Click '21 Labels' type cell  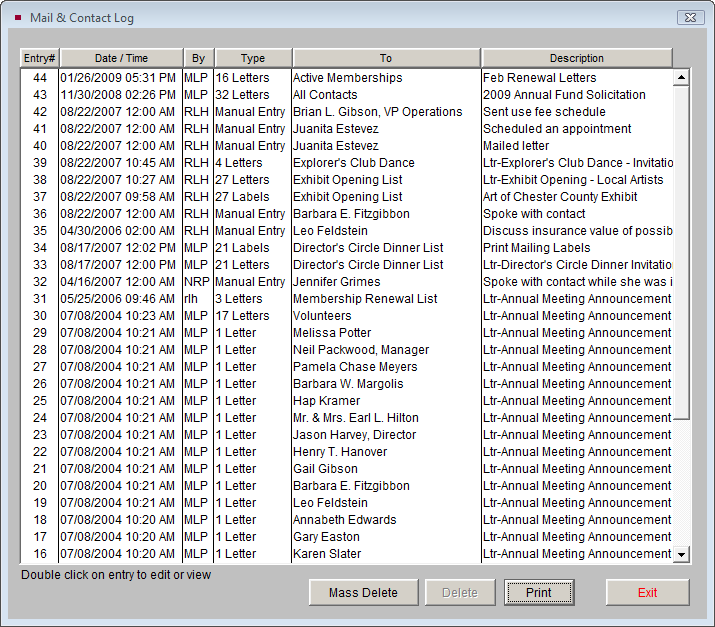pyautogui.click(x=242, y=248)
